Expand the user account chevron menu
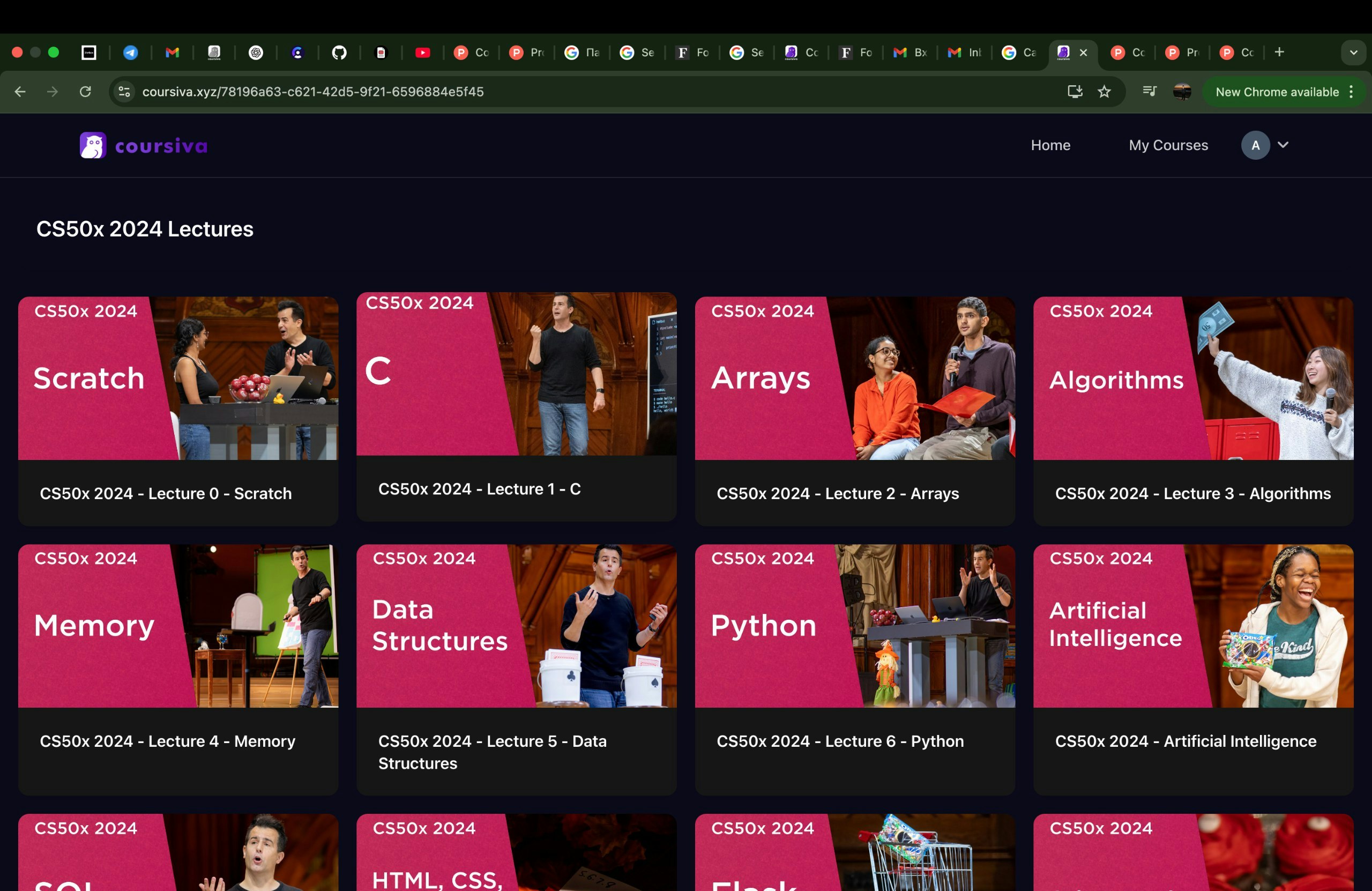This screenshot has height=891, width=1372. point(1282,145)
